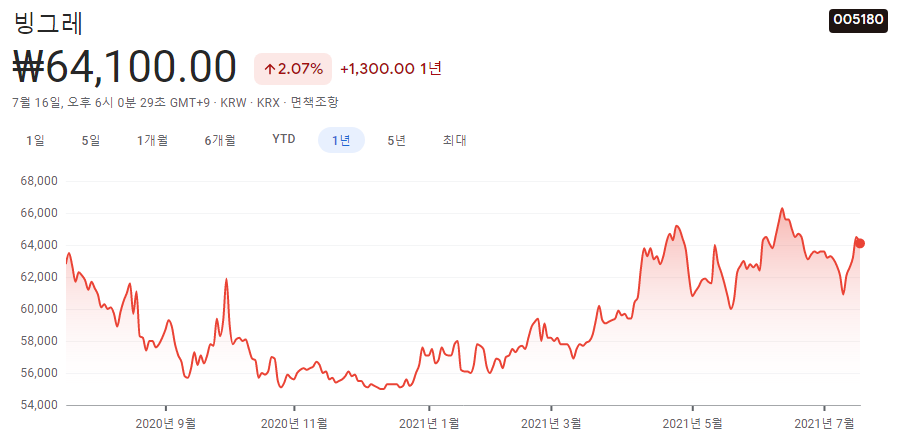Click the 54,000 y-axis label
This screenshot has width=897, height=444.
(x=39, y=405)
